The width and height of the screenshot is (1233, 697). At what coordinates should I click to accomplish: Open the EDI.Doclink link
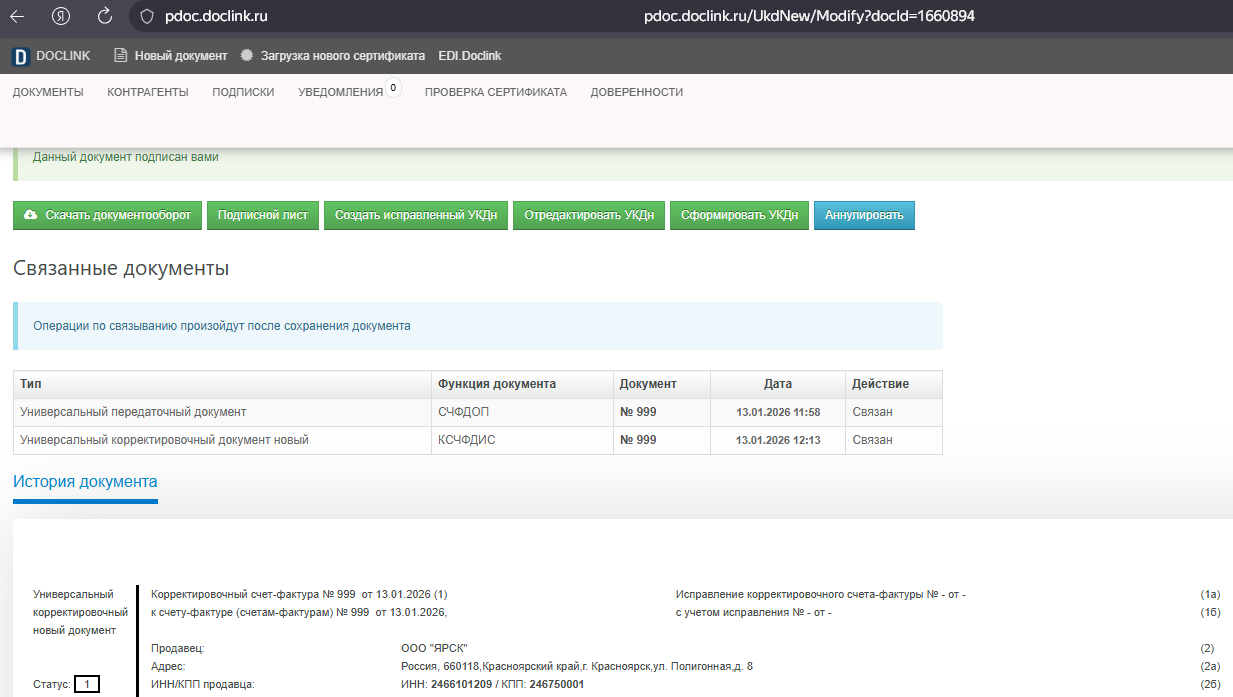click(470, 56)
